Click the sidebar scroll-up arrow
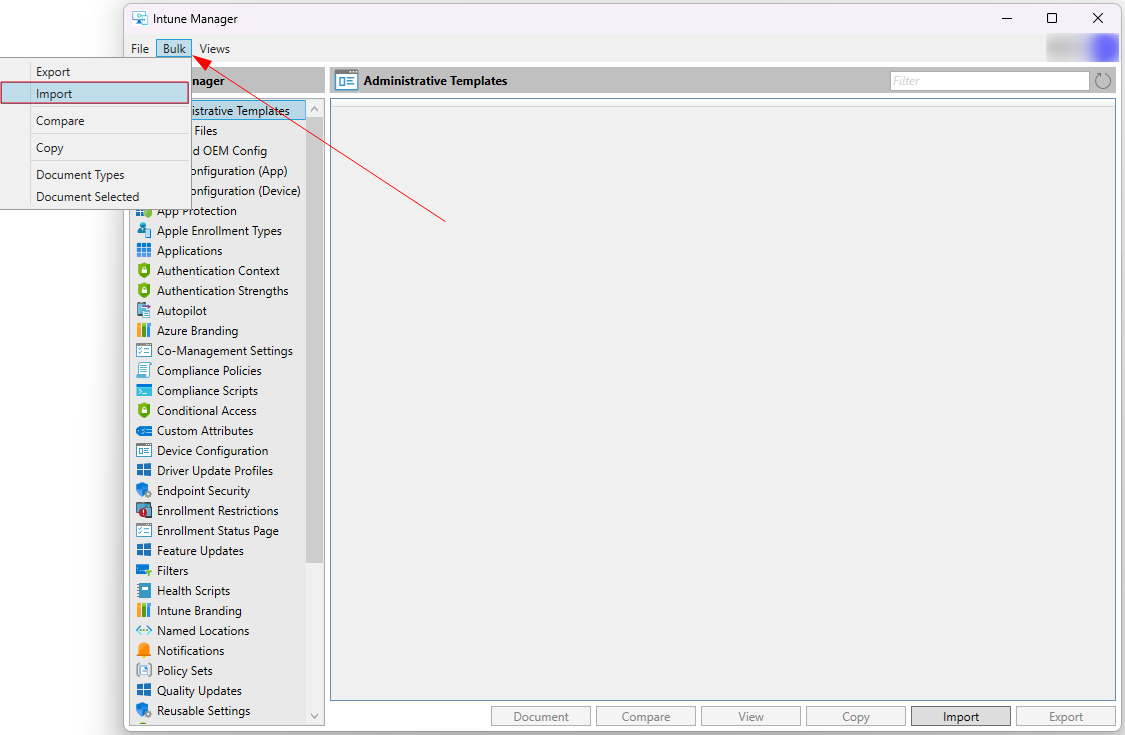This screenshot has height=735, width=1125. [x=314, y=109]
